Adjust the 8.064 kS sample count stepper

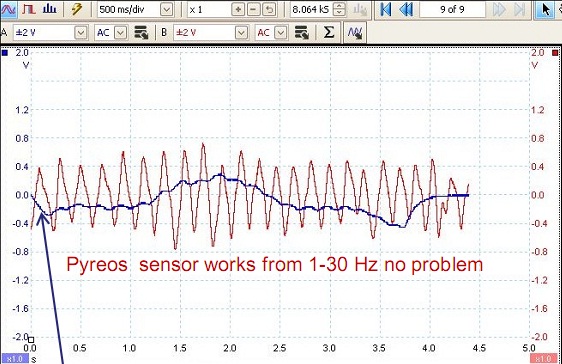339,10
